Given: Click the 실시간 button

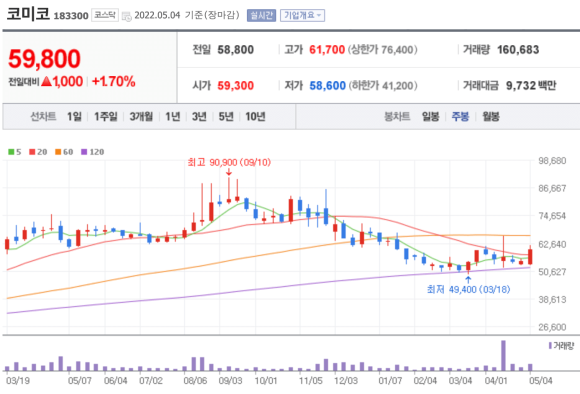Looking at the screenshot, I should click(262, 15).
